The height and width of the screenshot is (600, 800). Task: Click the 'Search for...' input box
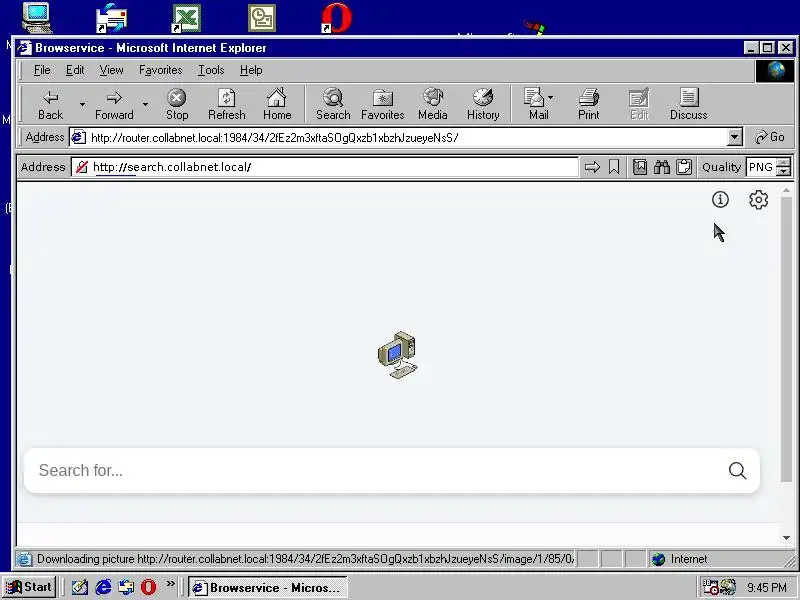click(378, 470)
